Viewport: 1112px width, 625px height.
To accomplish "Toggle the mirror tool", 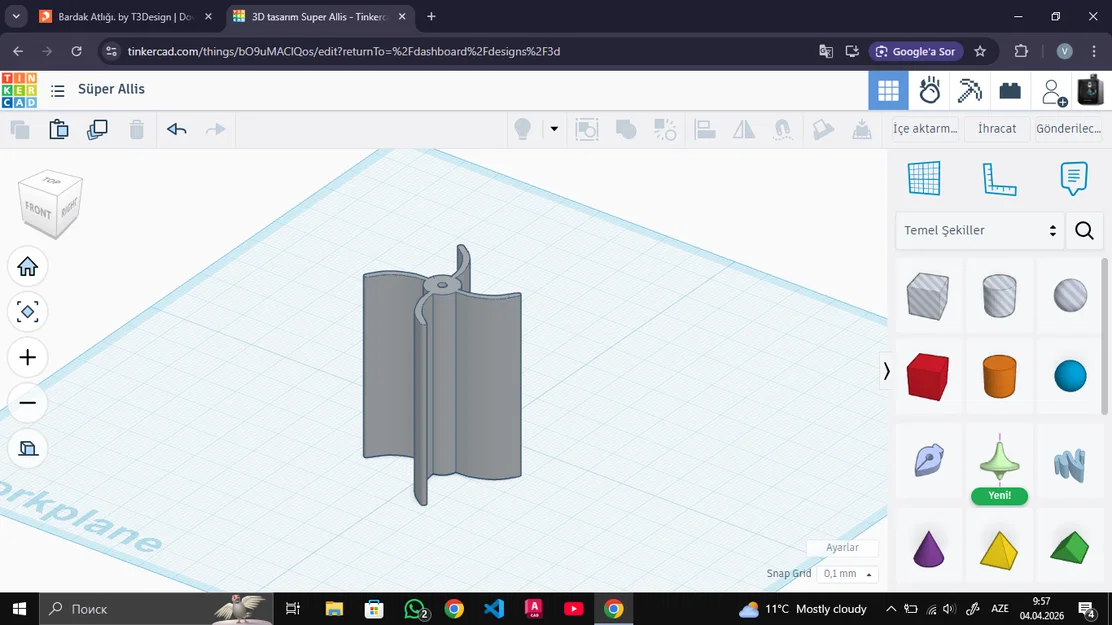I will click(743, 130).
